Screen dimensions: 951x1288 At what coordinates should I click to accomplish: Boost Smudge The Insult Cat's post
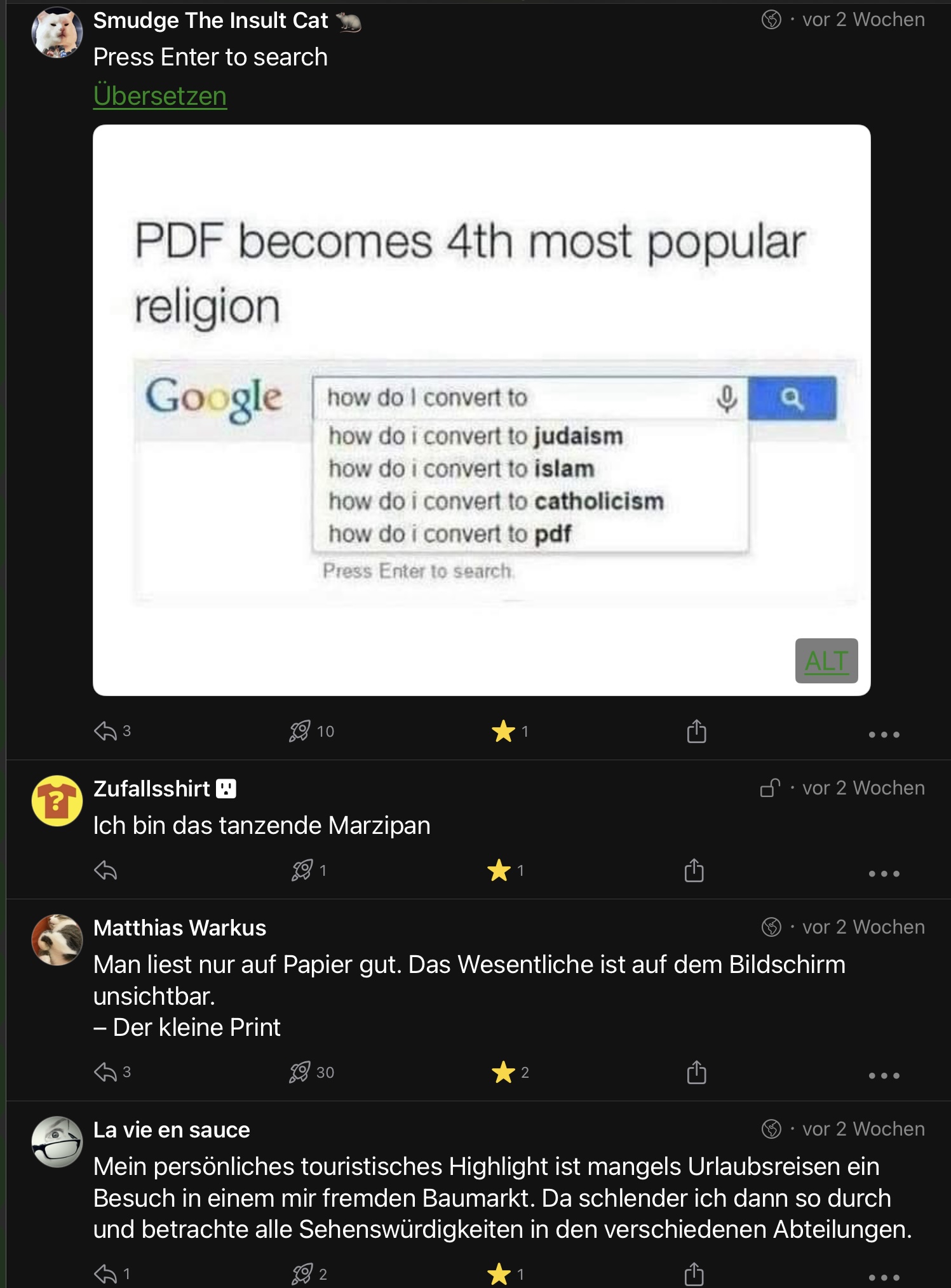click(x=300, y=732)
